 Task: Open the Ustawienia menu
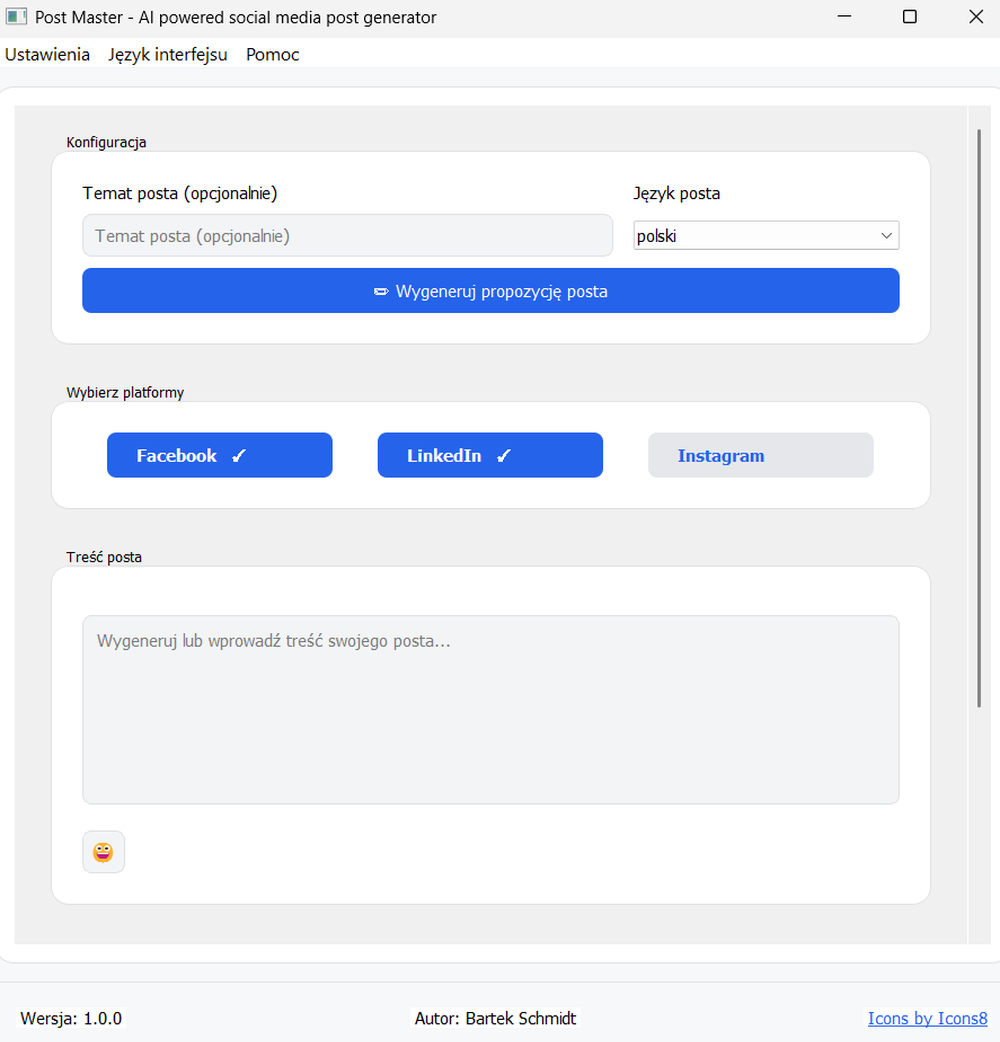pyautogui.click(x=47, y=54)
